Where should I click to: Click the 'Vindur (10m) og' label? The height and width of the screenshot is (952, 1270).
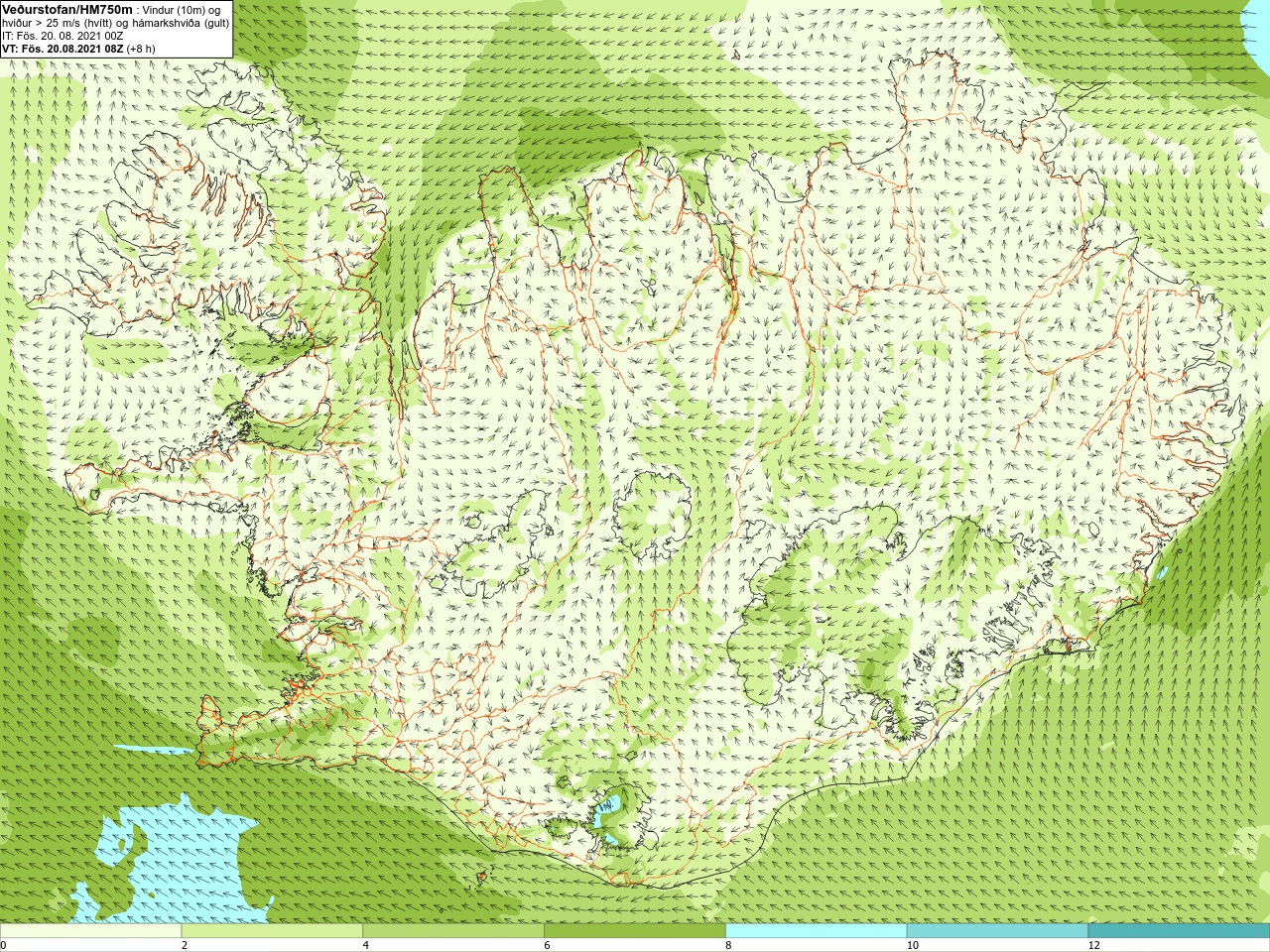pyautogui.click(x=182, y=10)
